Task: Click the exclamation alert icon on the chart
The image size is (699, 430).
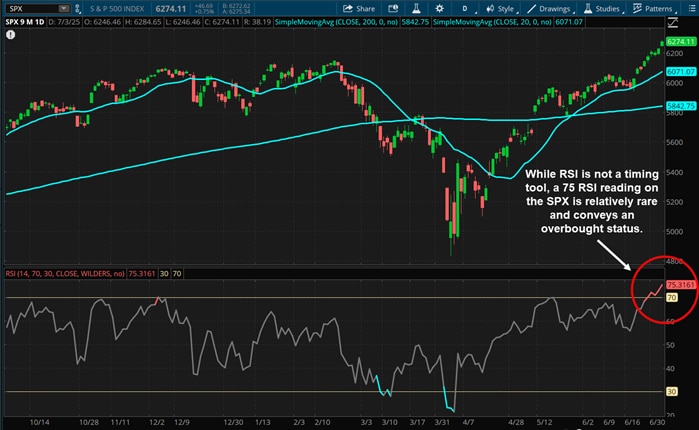Action: click(x=11, y=35)
